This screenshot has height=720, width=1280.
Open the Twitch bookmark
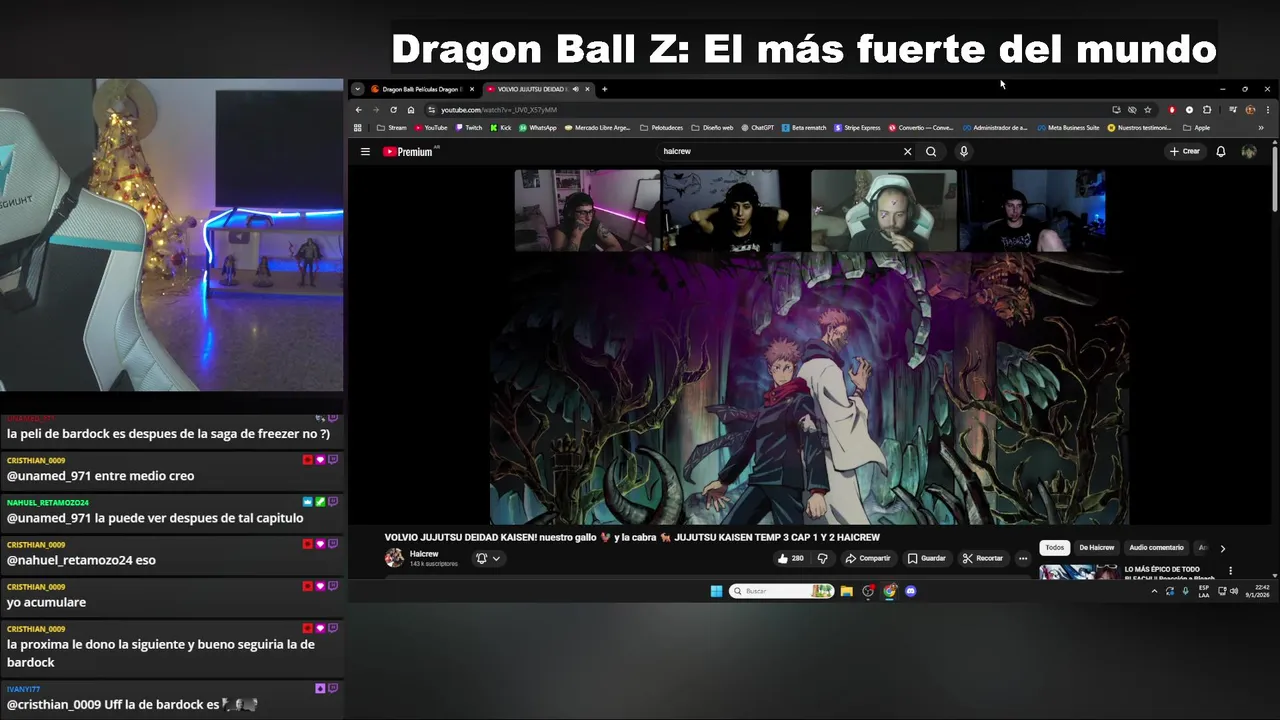[x=469, y=128]
